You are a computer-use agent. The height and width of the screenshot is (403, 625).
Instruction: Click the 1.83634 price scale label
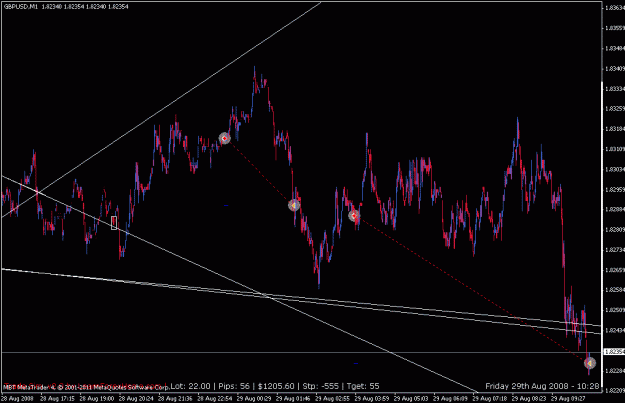615,8
